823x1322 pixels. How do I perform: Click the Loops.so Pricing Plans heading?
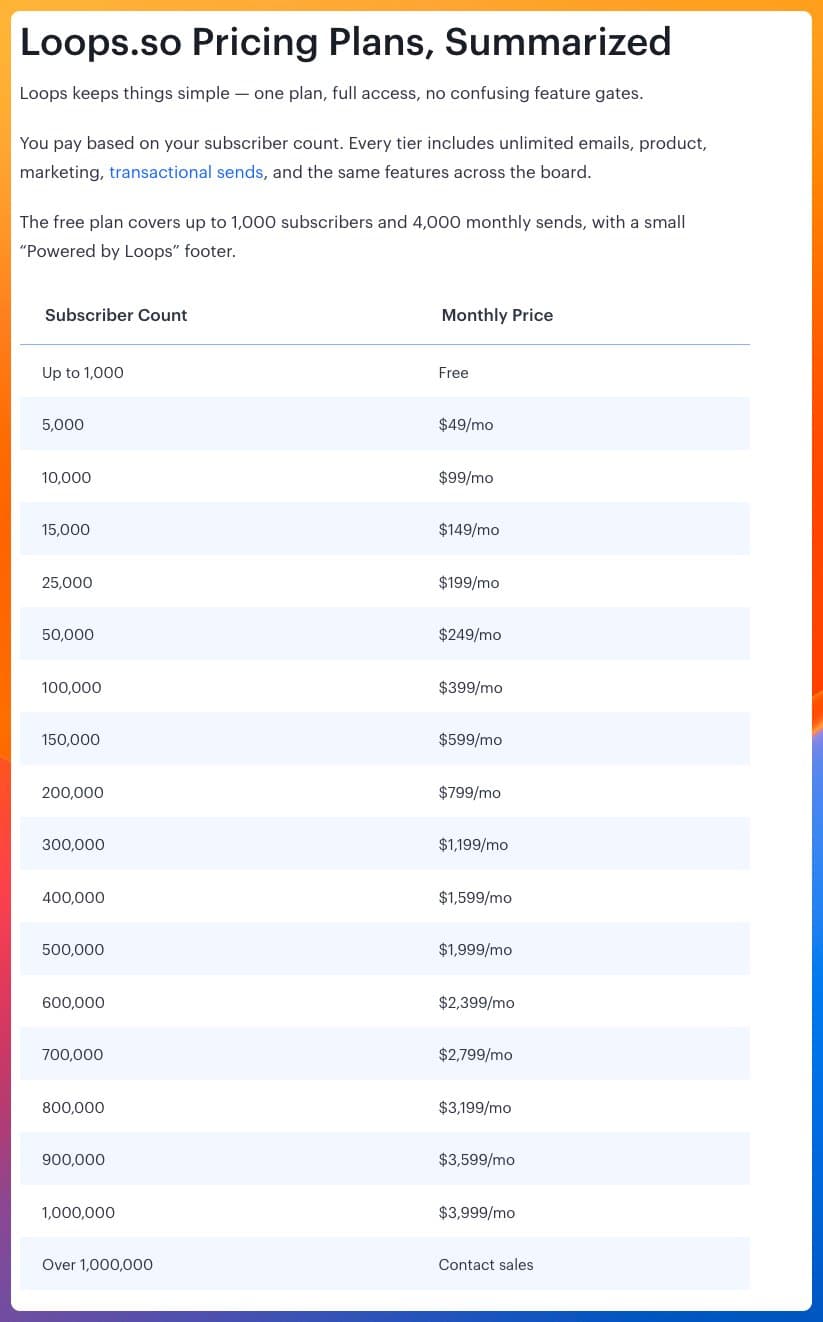click(x=345, y=43)
